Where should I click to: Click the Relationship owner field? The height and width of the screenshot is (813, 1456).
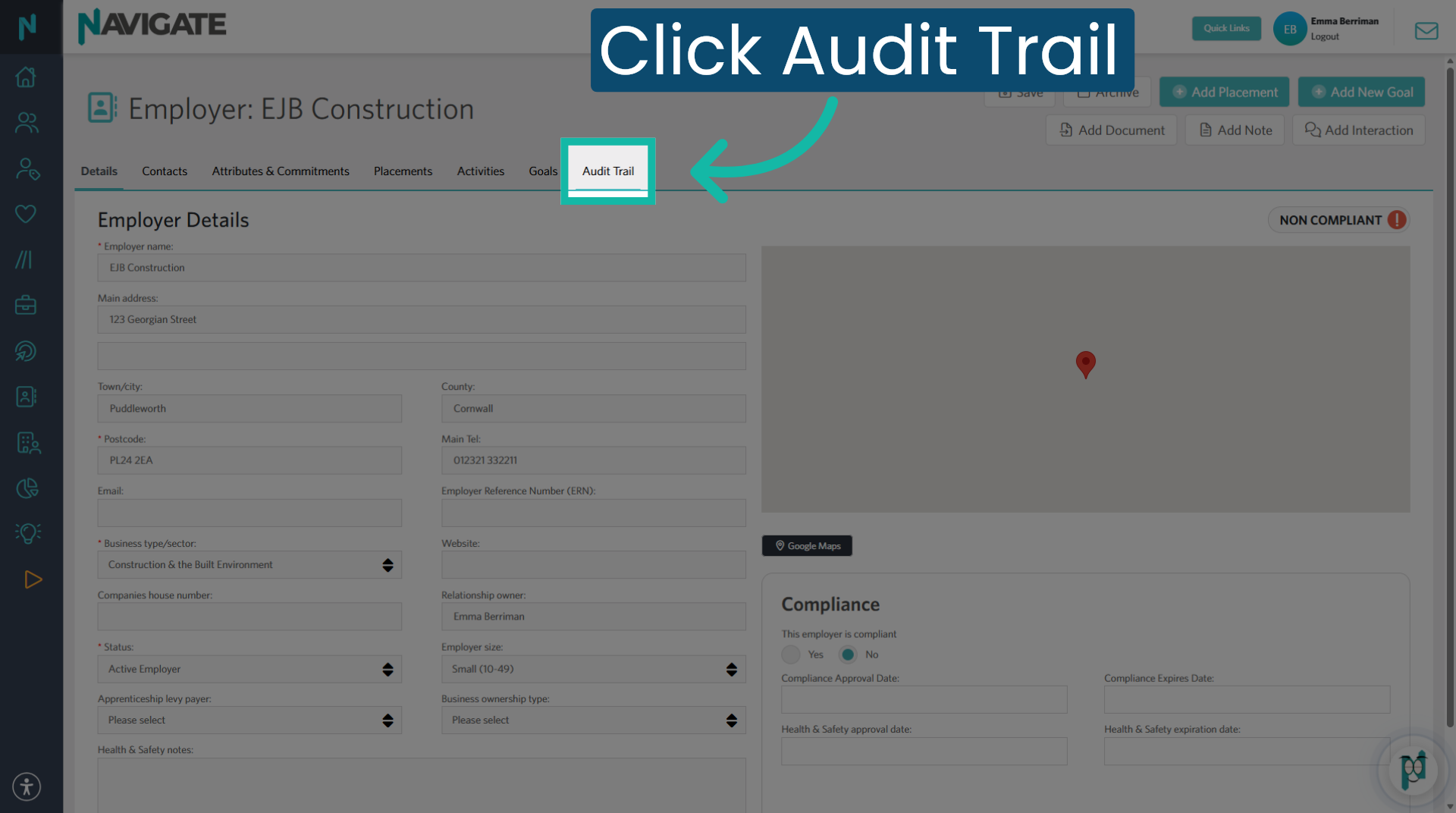pyautogui.click(x=594, y=617)
